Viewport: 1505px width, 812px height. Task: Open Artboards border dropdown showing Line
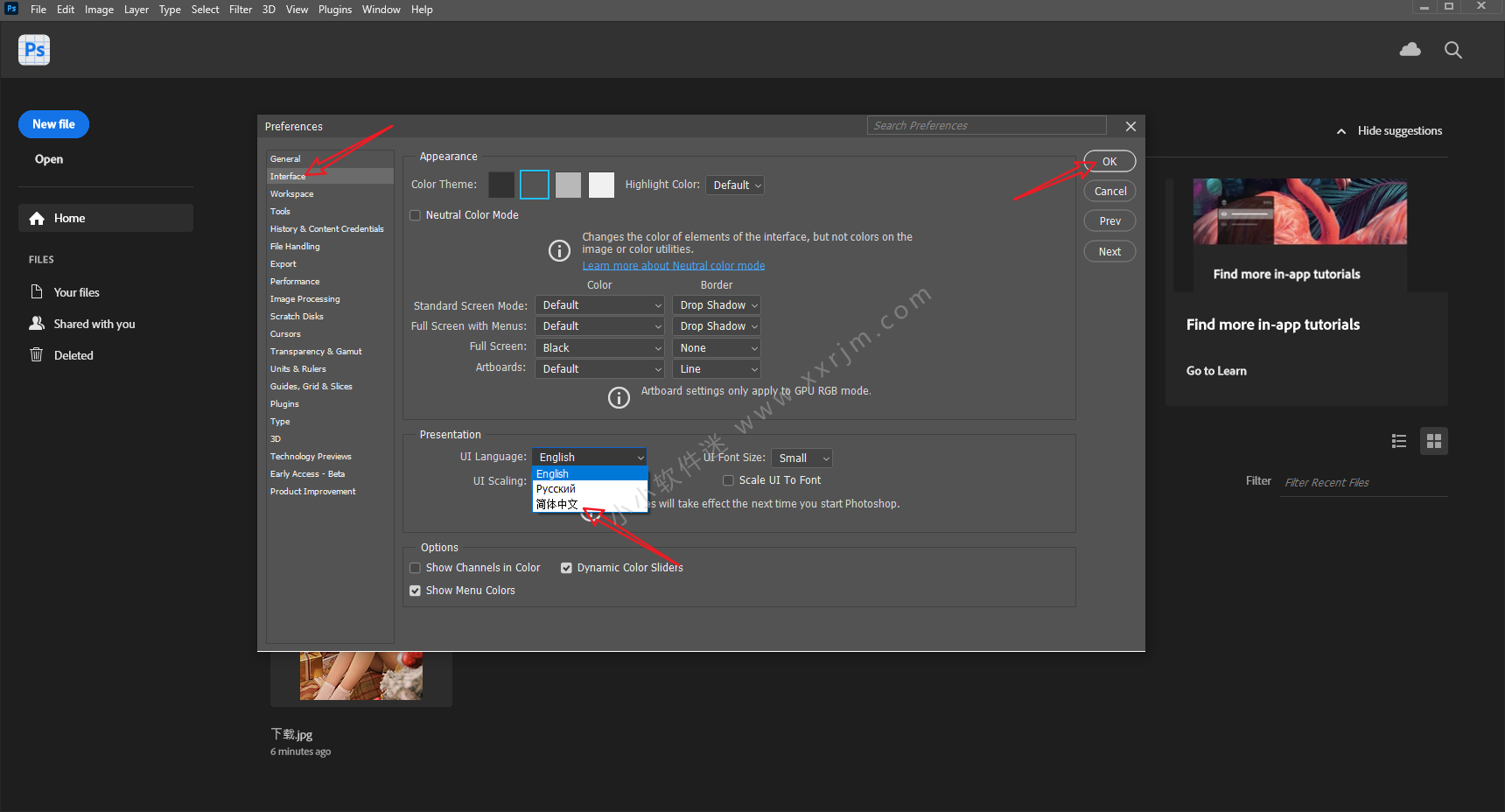click(717, 369)
